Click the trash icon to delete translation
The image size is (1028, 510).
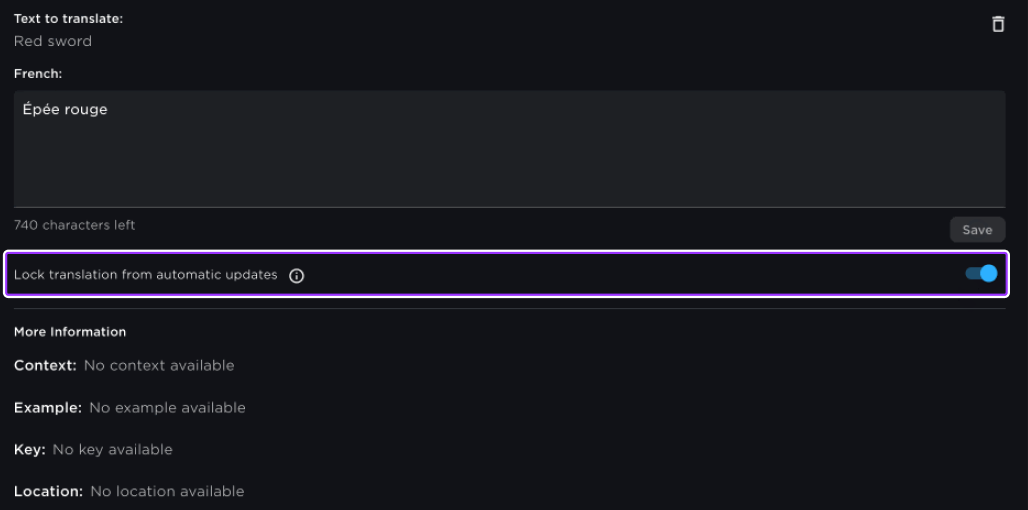point(997,24)
